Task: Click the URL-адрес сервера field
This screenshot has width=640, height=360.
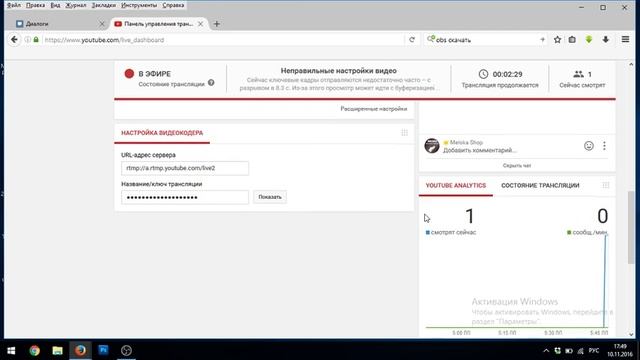Action: [x=185, y=168]
